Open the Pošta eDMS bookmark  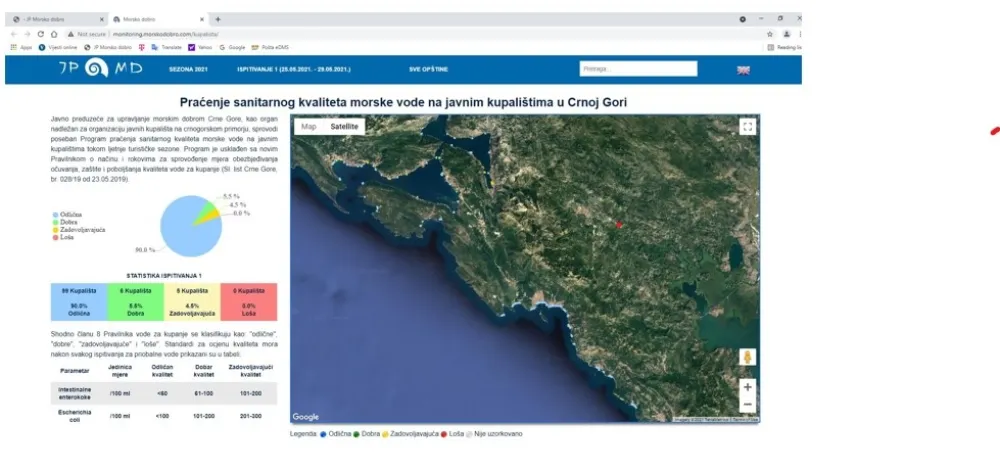coord(270,47)
